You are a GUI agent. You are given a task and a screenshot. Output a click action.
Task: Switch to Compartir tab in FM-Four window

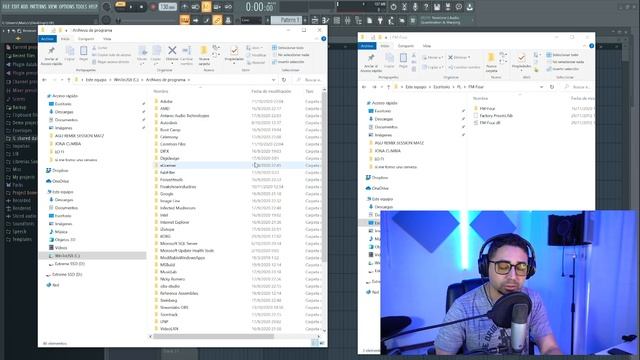tap(406, 46)
